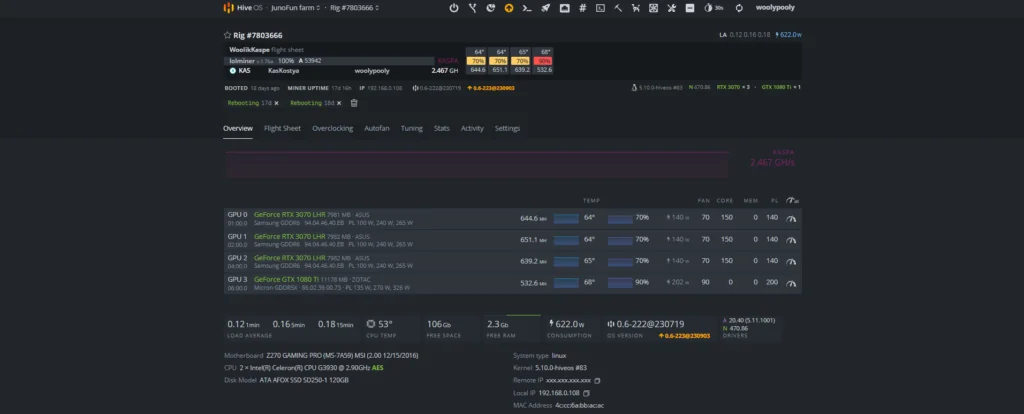Open the Tuning tab

pyautogui.click(x=411, y=129)
